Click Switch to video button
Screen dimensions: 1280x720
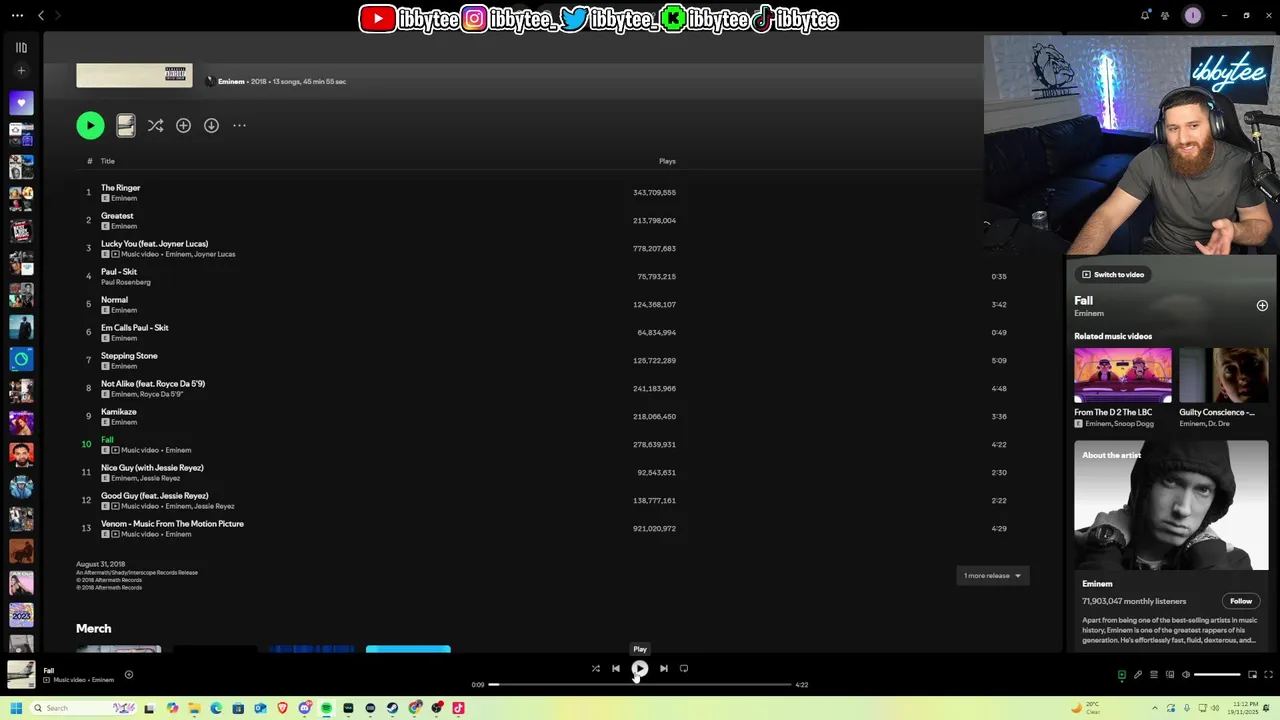pyautogui.click(x=1112, y=274)
